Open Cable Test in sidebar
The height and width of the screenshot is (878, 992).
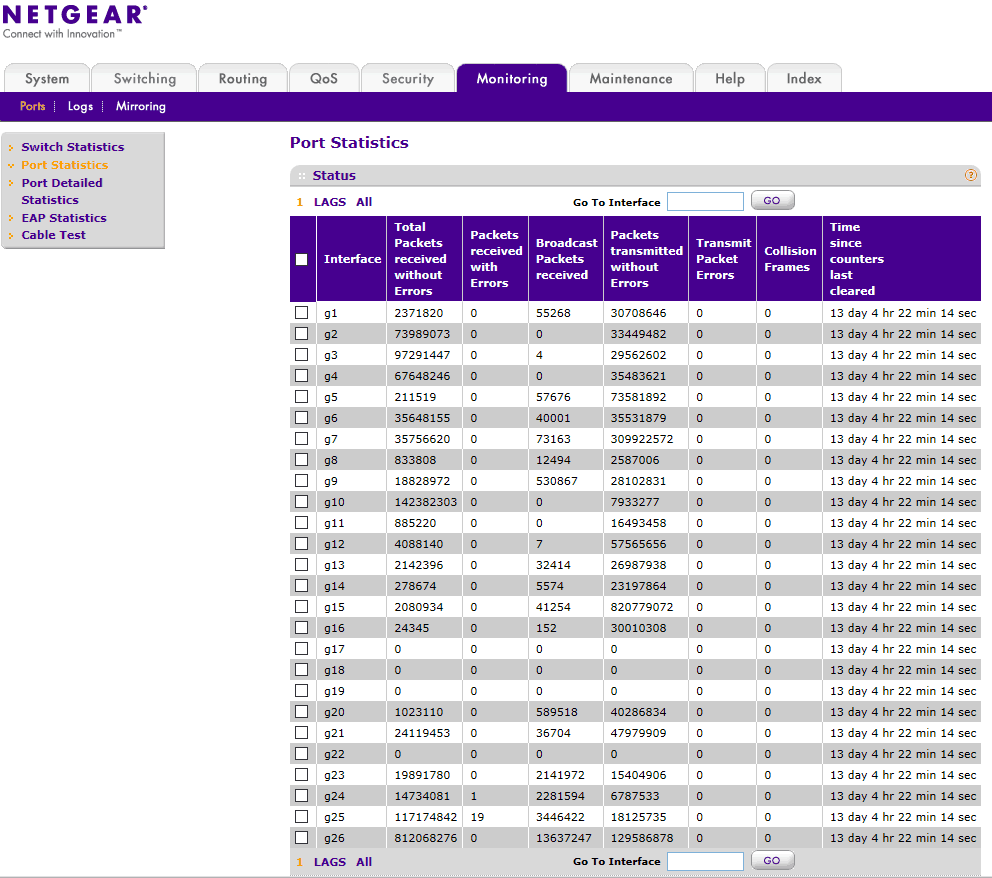pos(53,235)
